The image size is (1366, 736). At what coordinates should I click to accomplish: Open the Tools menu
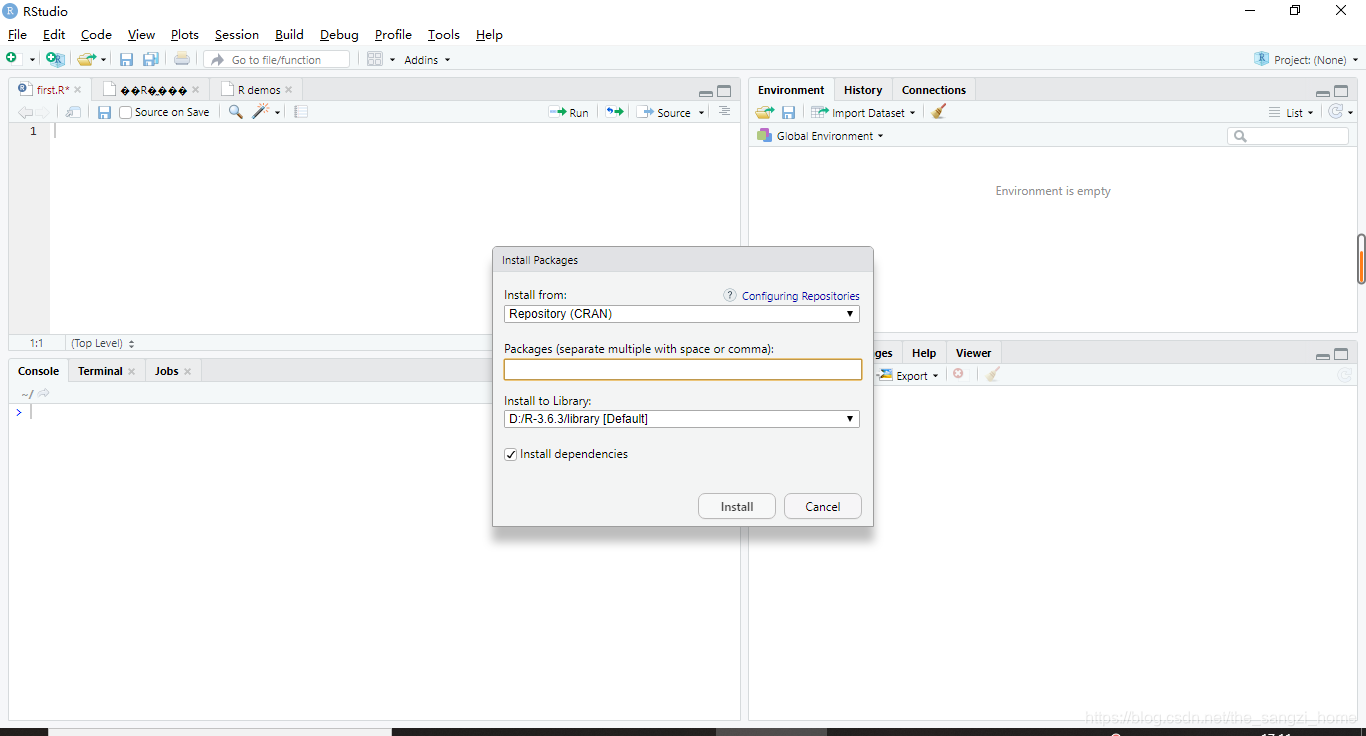point(444,34)
